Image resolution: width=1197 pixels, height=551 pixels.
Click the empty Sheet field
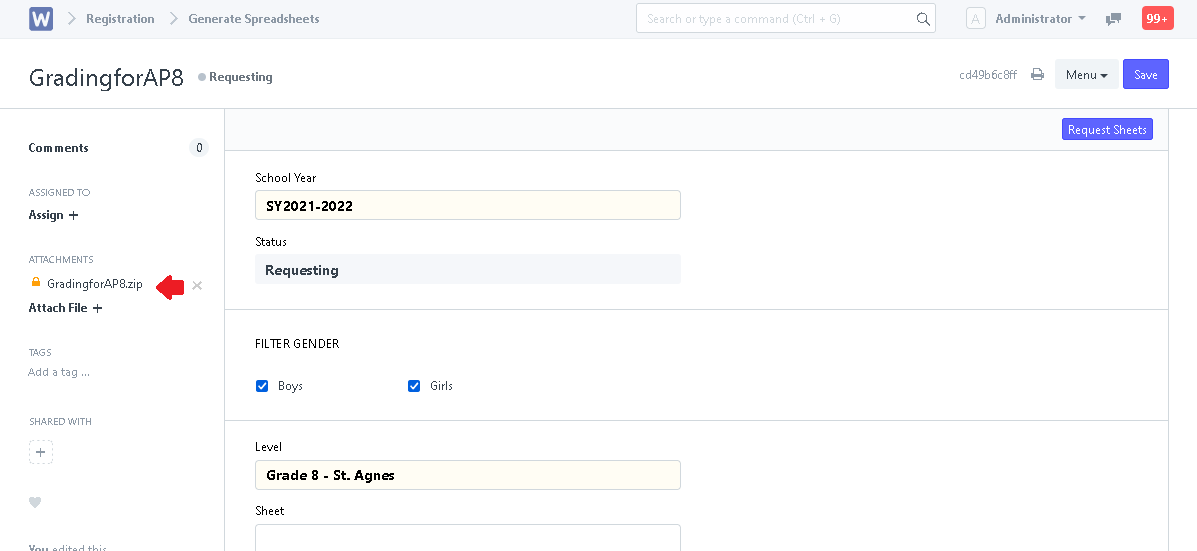[x=468, y=536]
